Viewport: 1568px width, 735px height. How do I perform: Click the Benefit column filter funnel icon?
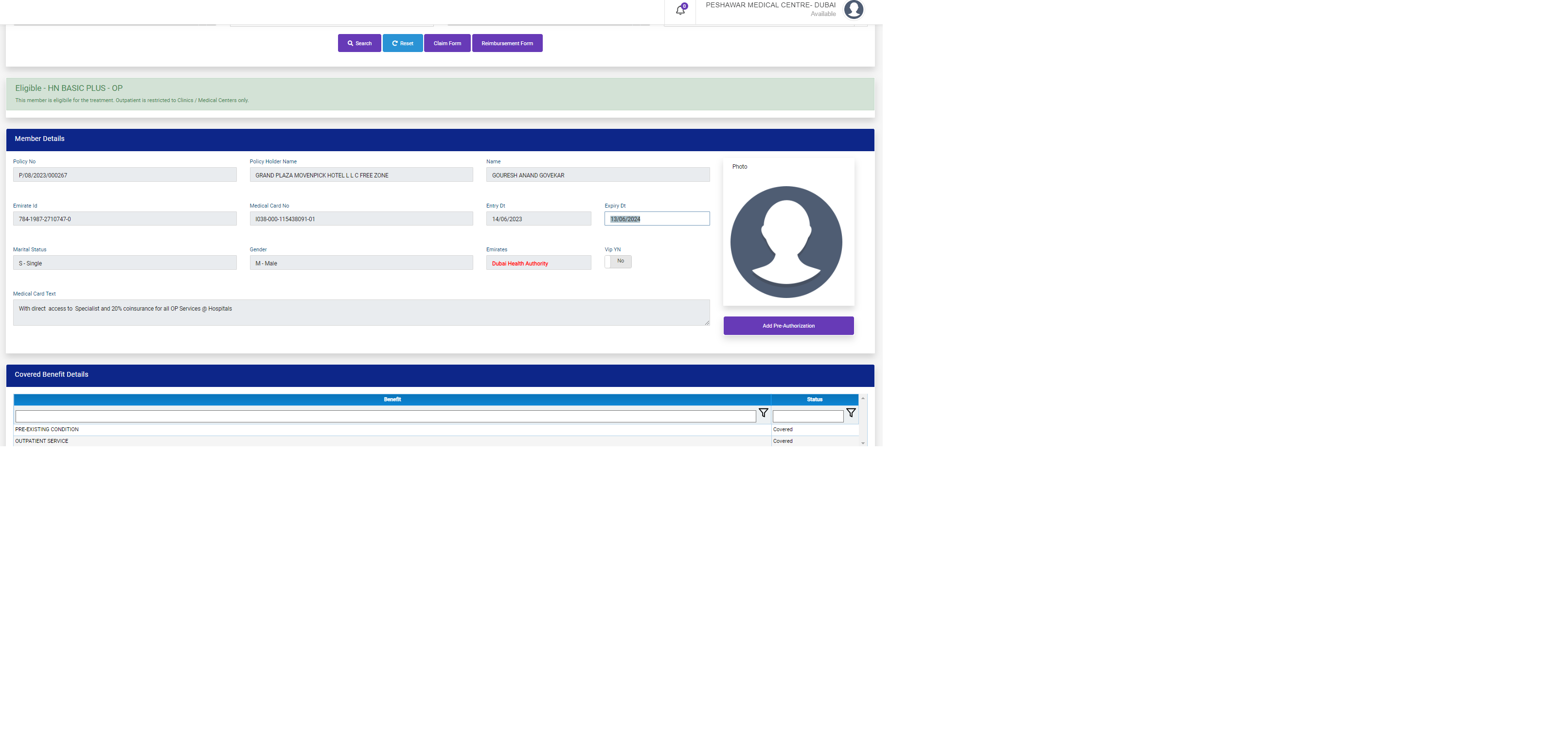763,413
